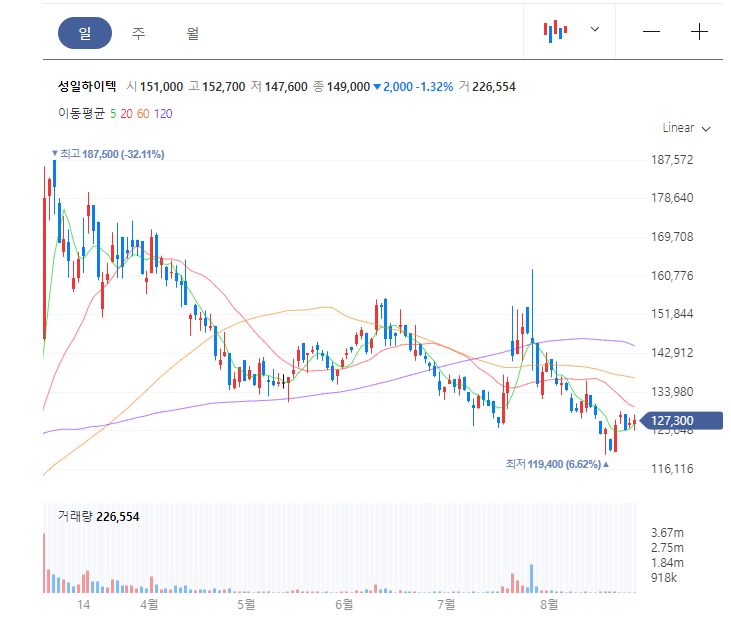
Task: Click the 3.67m volume axis label
Action: (x=667, y=532)
